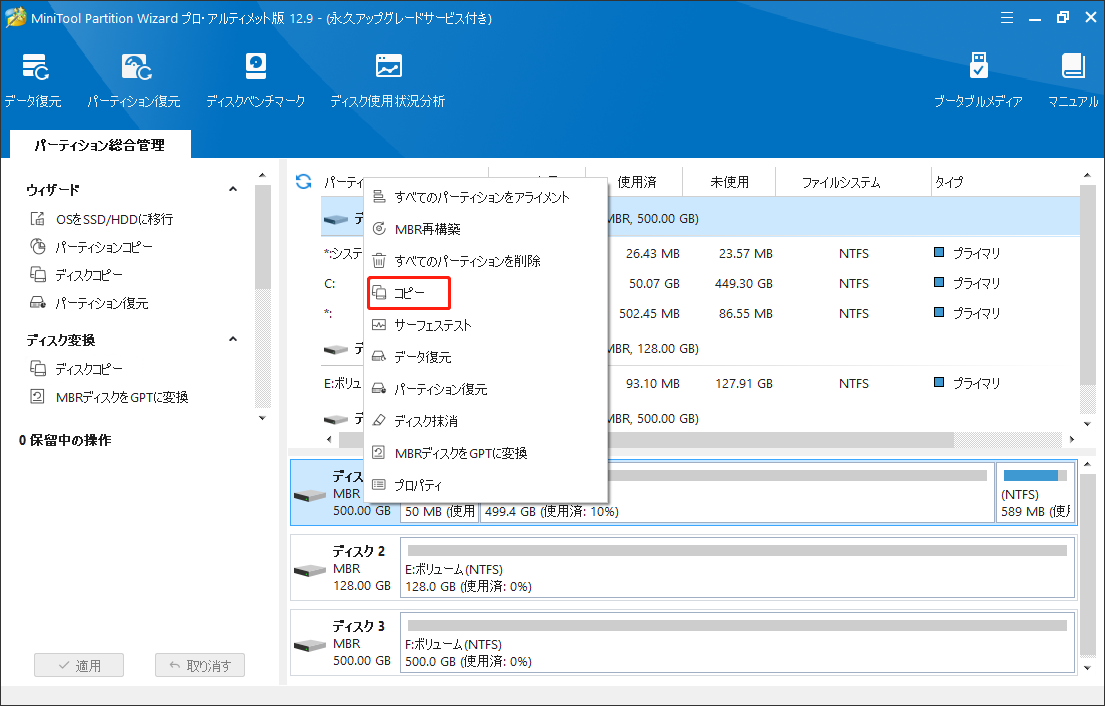Sort by 使用済 column header
Screen dimensions: 1105x706
point(636,182)
